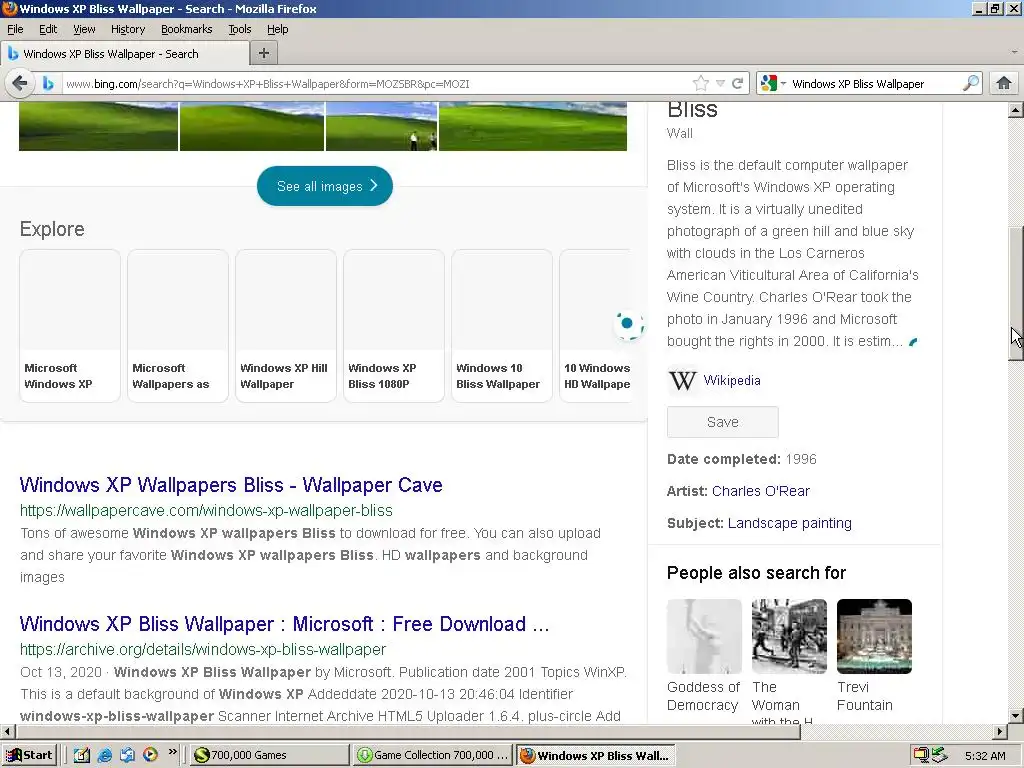This screenshot has width=1024, height=768.
Task: Go to the Firefox Home page icon
Action: [1004, 84]
